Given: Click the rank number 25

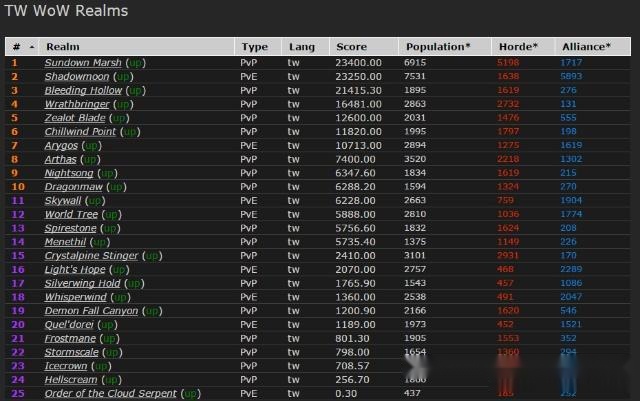Looking at the screenshot, I should pyautogui.click(x=18, y=394).
